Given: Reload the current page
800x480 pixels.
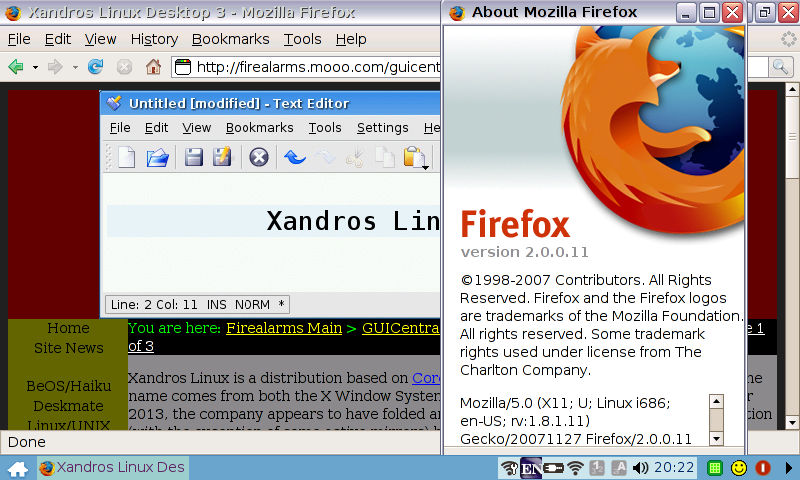Looking at the screenshot, I should pos(95,66).
